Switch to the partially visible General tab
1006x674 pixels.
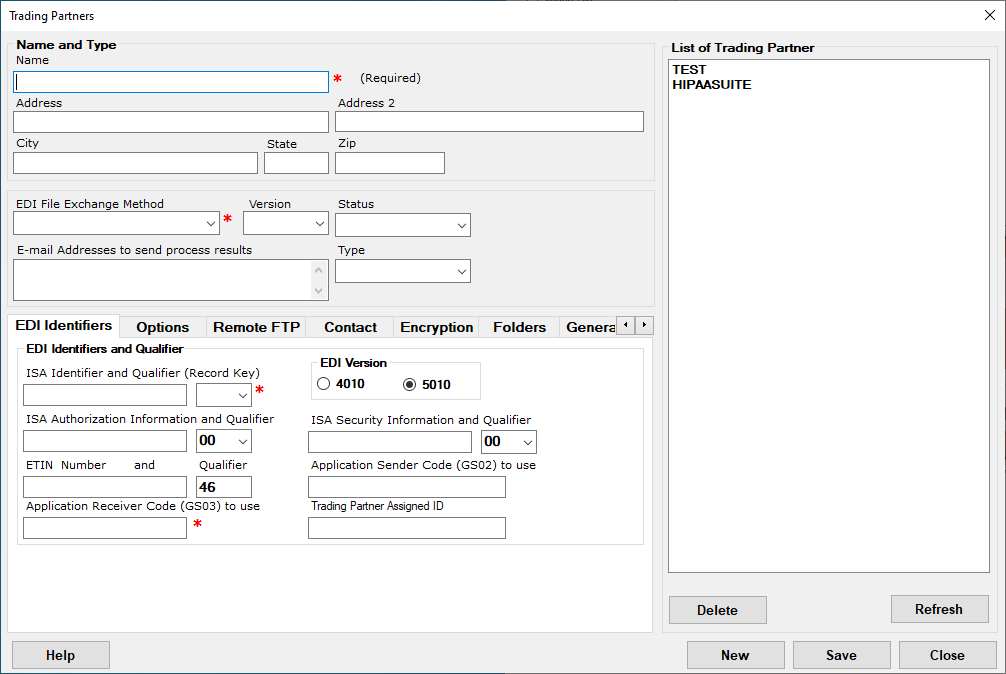point(589,327)
